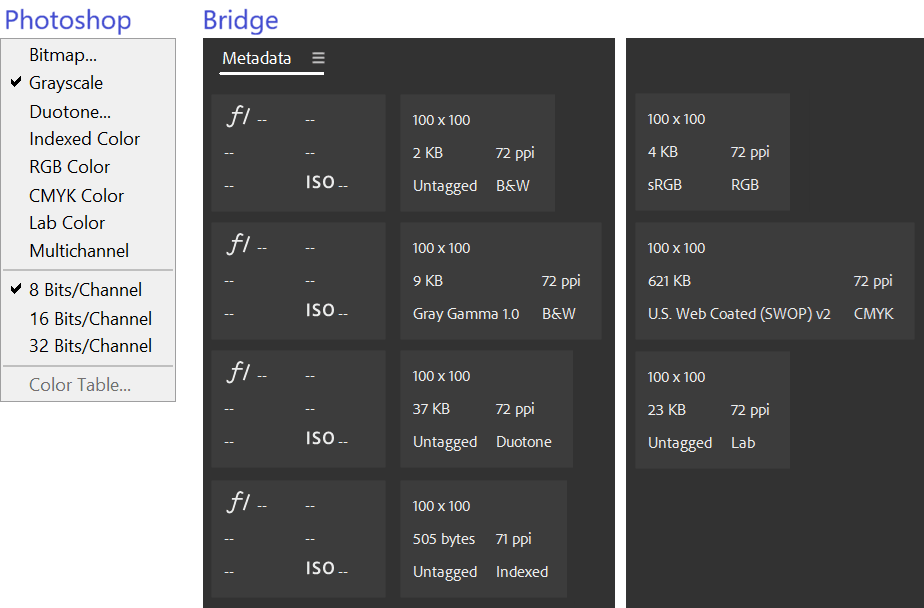924x608 pixels.
Task: Click the ISO icon on the topmost metadata placard
Action: pyautogui.click(x=320, y=183)
